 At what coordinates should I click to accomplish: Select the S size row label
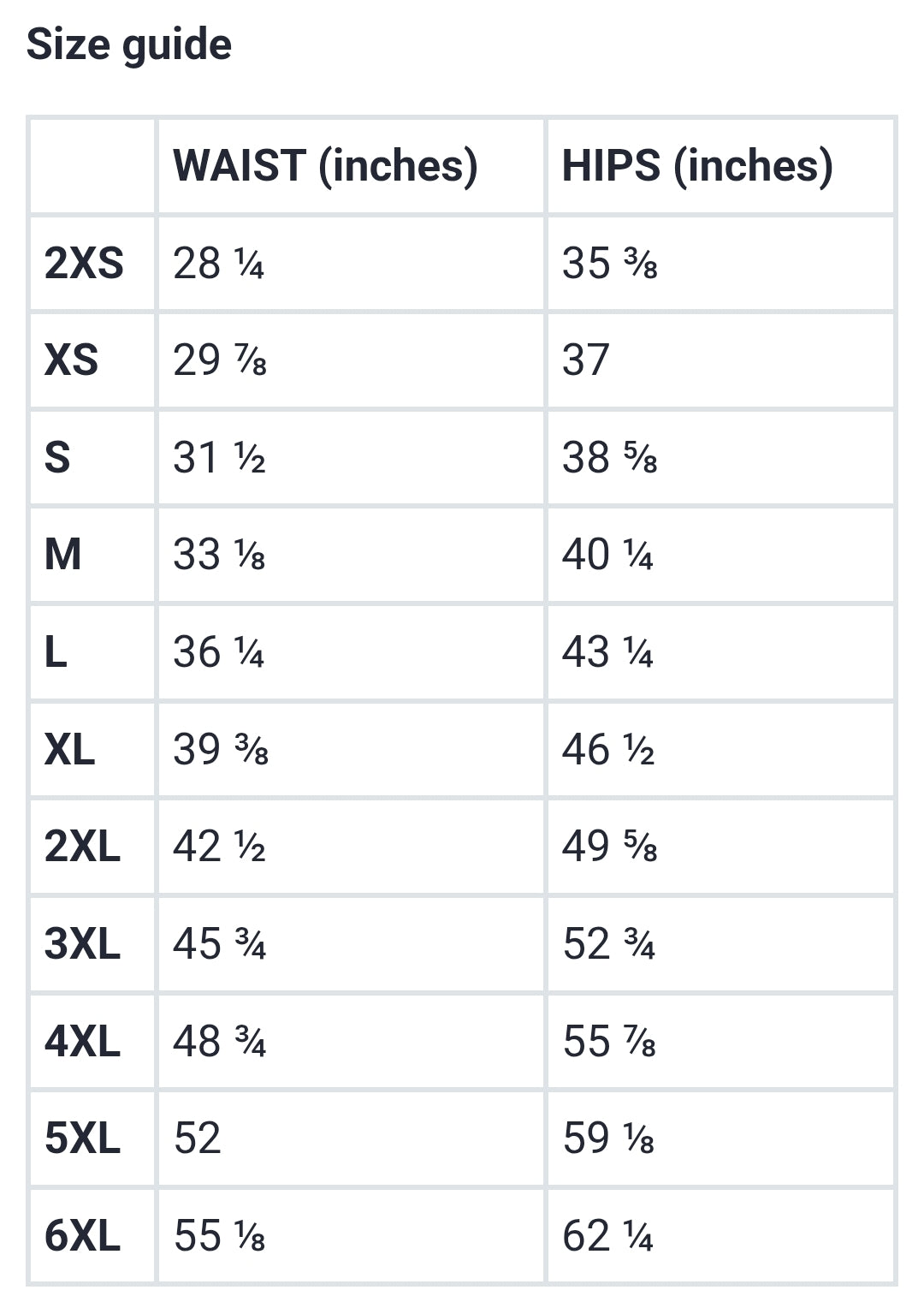[x=57, y=457]
